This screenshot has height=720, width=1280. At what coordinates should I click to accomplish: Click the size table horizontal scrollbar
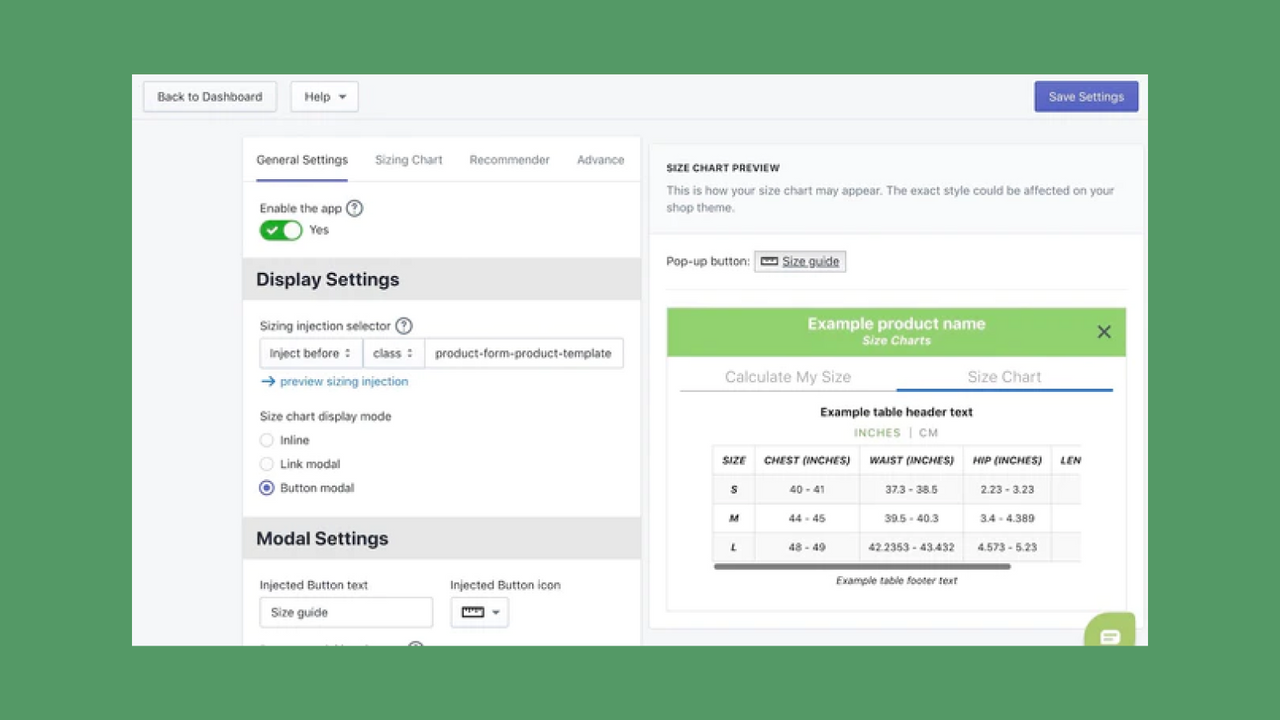point(862,566)
